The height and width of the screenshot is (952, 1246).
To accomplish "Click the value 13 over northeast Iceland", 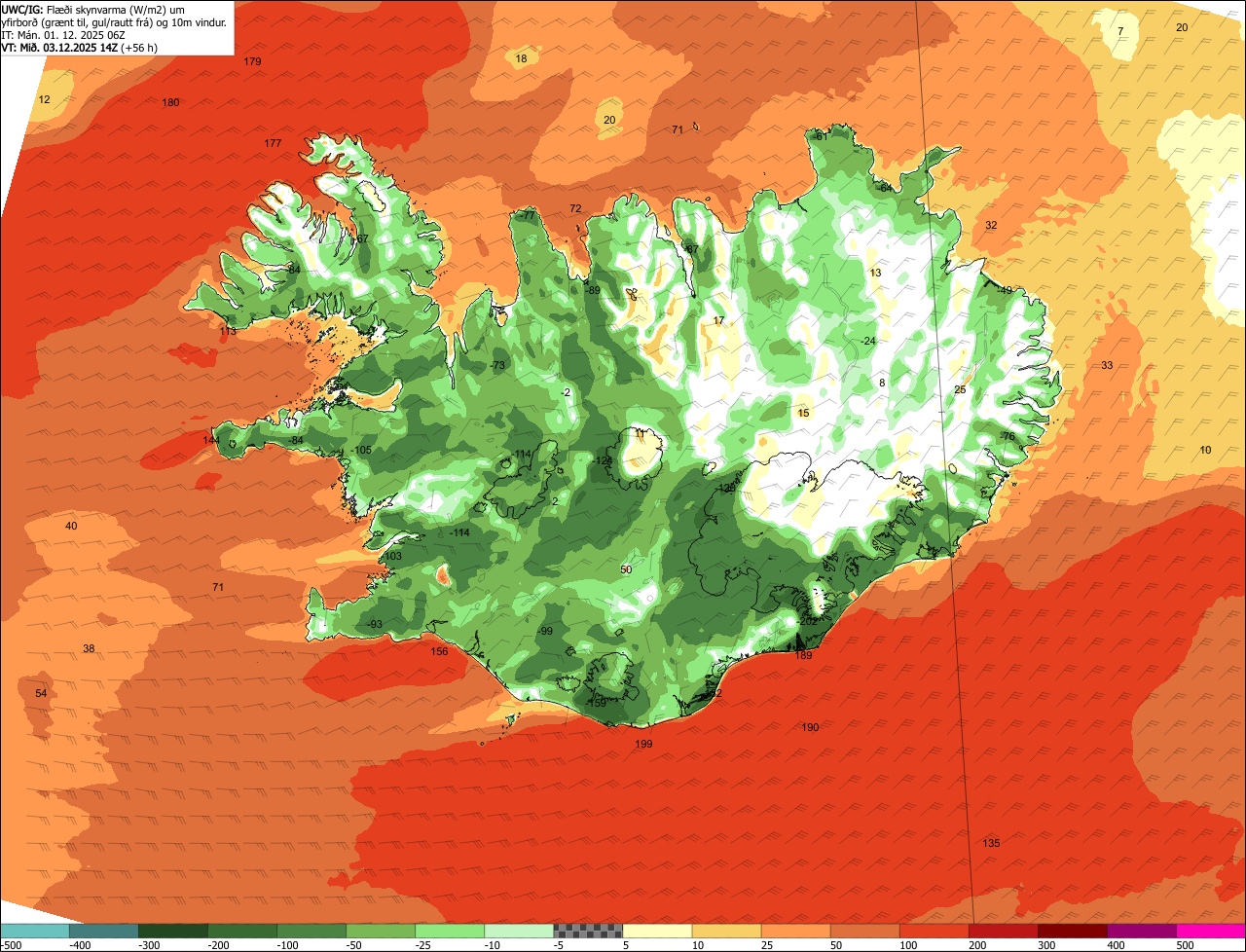I will tap(875, 273).
